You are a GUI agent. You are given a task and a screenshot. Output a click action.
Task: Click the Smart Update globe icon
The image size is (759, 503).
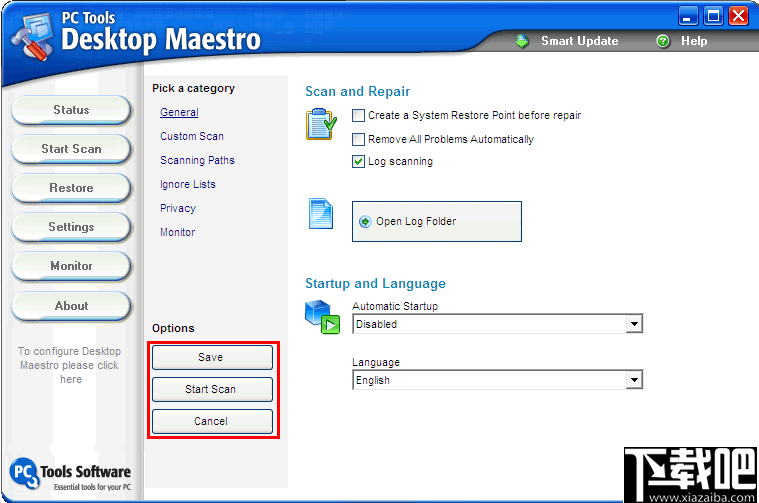click(x=522, y=41)
